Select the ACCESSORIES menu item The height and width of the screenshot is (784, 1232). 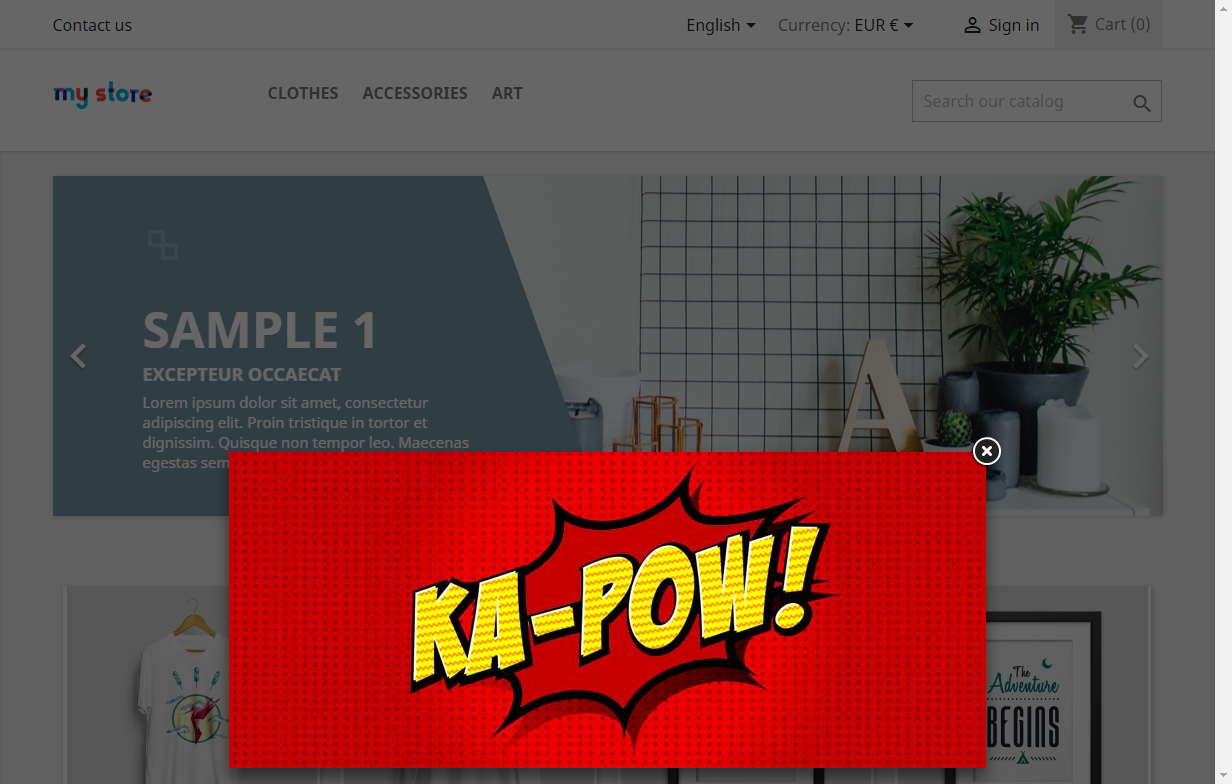click(415, 93)
